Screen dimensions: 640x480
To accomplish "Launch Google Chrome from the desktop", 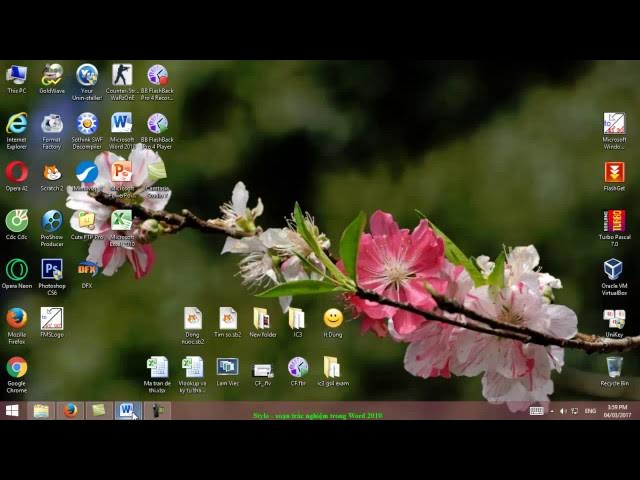I will tap(17, 375).
